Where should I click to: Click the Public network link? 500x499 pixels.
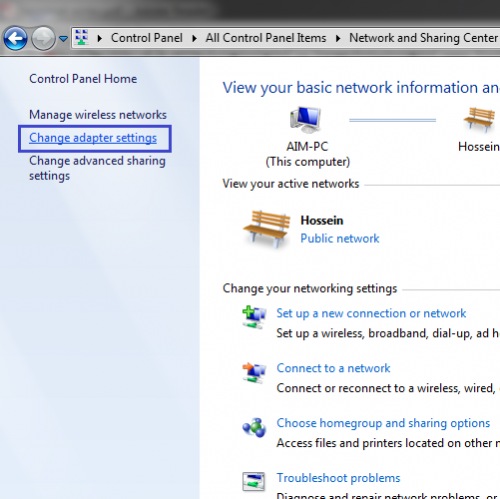coord(340,238)
